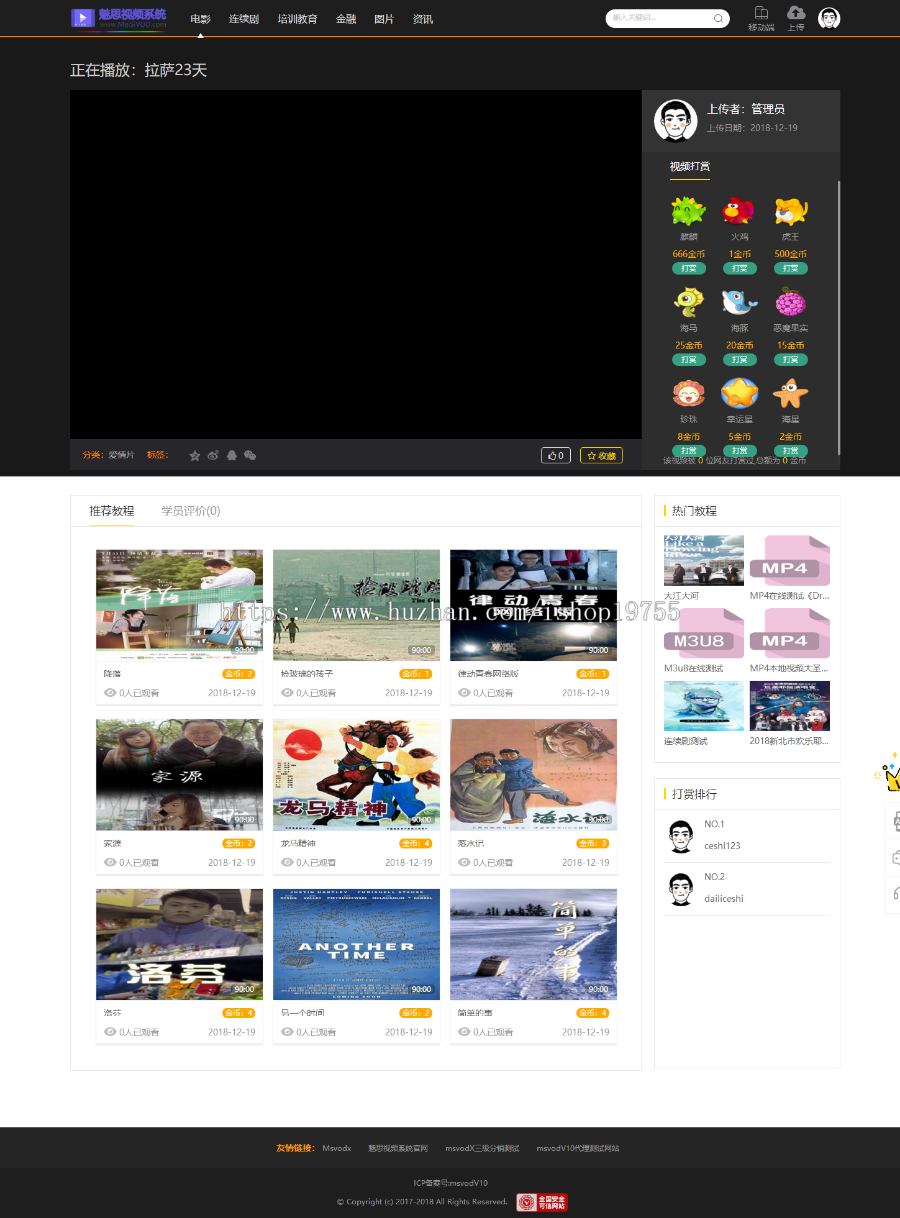Share via the WeChat icon

click(x=250, y=455)
